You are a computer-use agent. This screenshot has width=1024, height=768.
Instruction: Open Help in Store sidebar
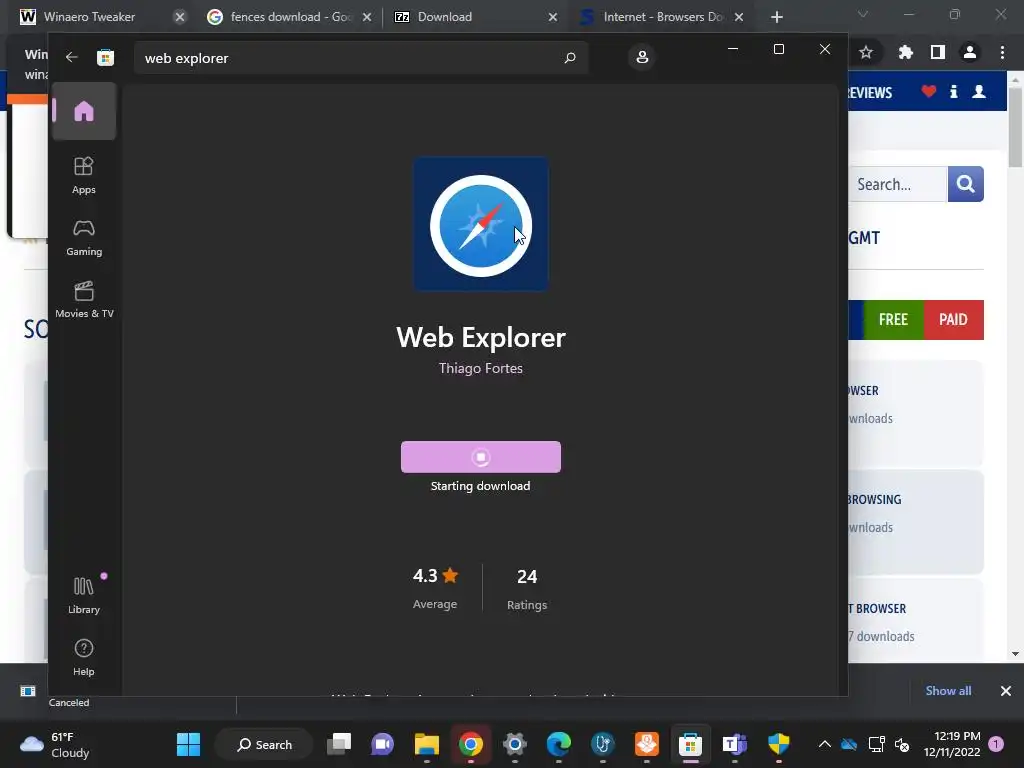click(x=84, y=657)
